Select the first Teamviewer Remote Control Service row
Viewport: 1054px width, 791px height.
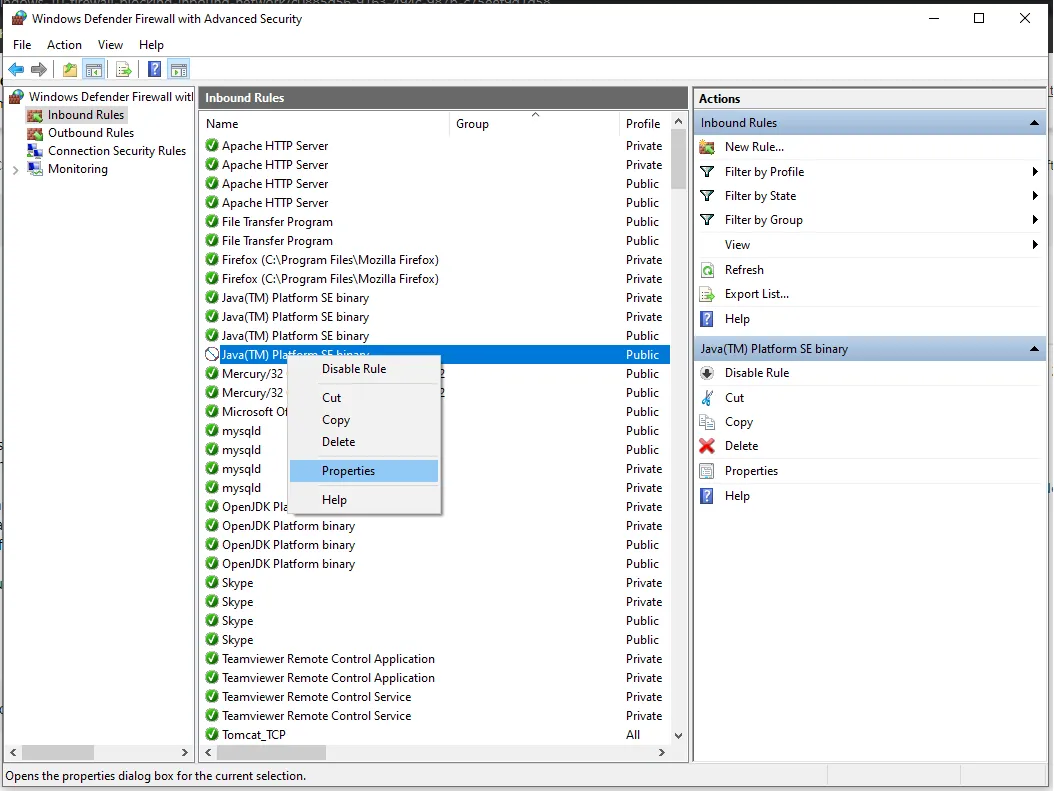click(x=436, y=697)
